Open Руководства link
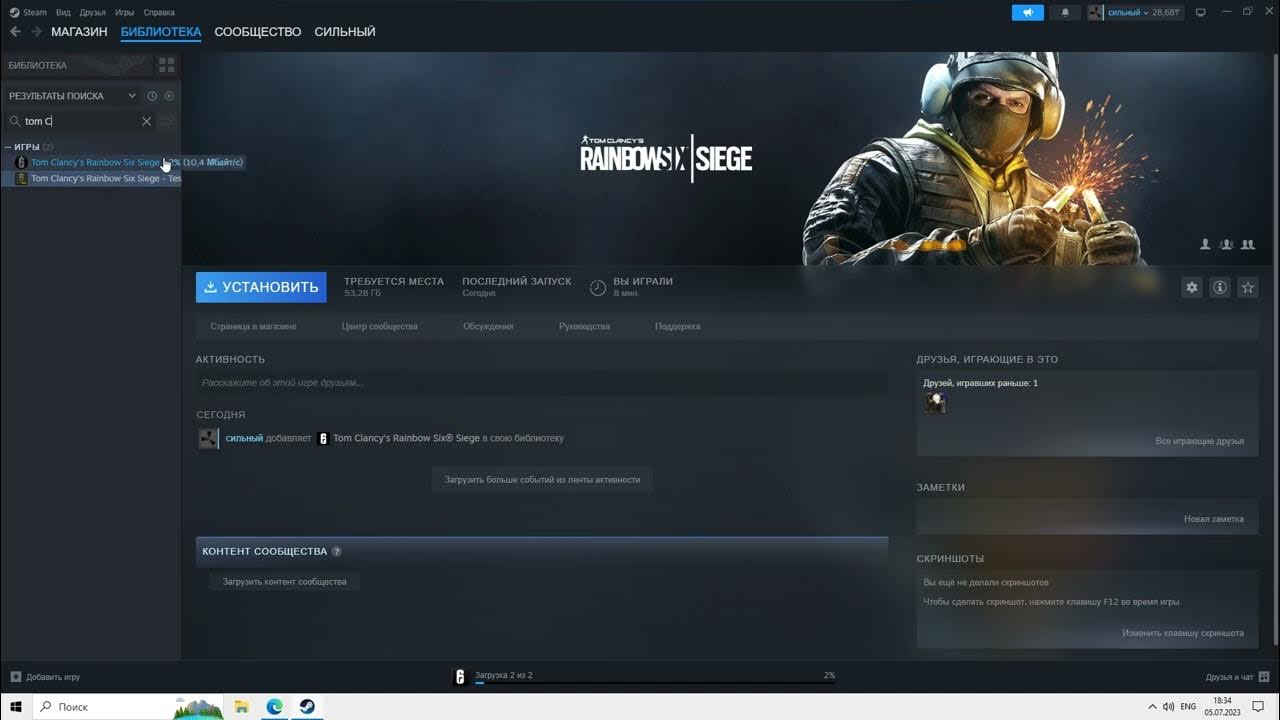Screen dimensions: 1280x720 pyautogui.click(x=584, y=326)
